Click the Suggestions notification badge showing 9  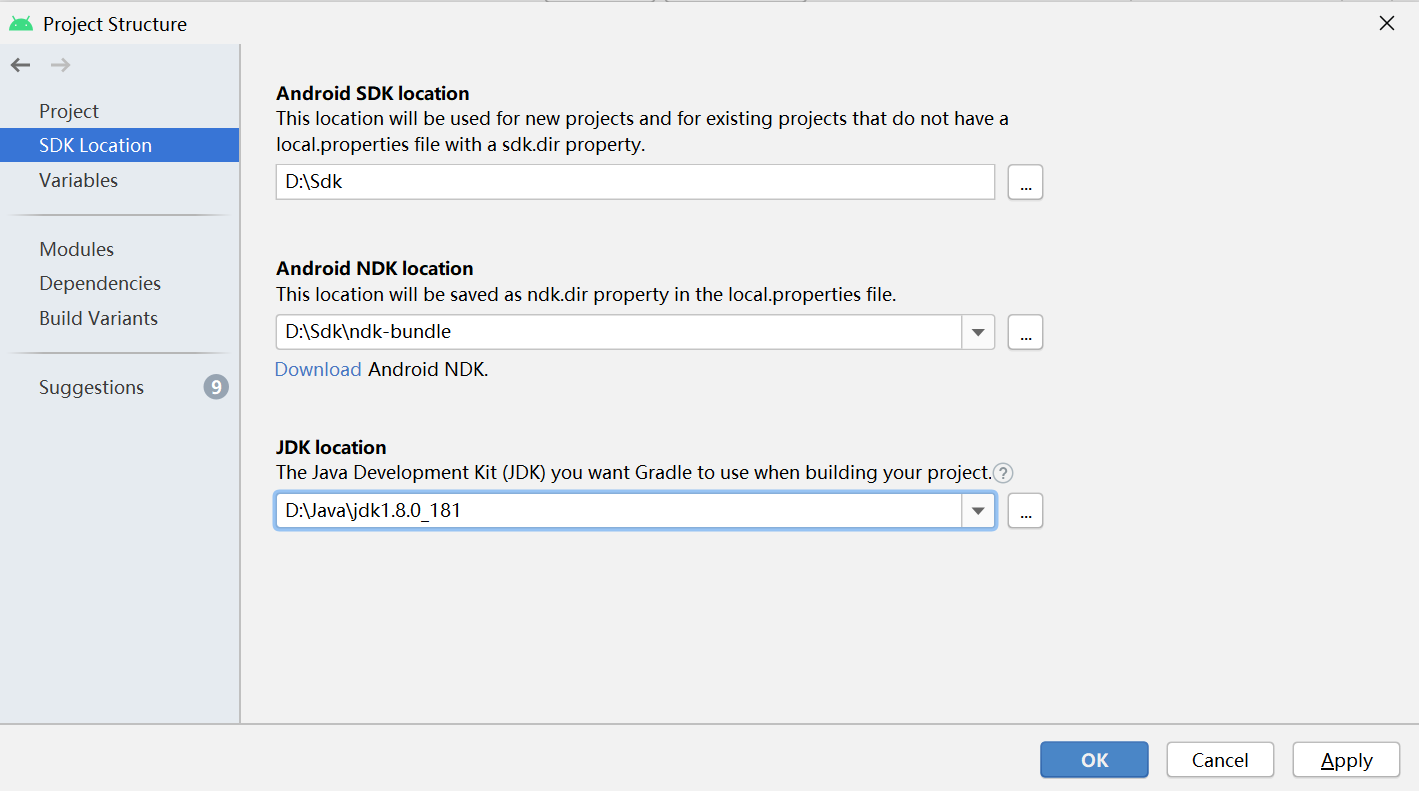(216, 387)
